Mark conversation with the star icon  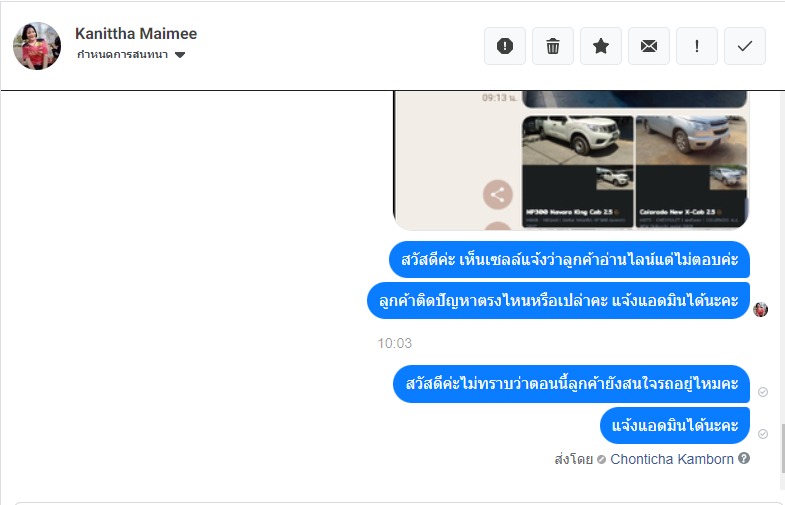(601, 46)
